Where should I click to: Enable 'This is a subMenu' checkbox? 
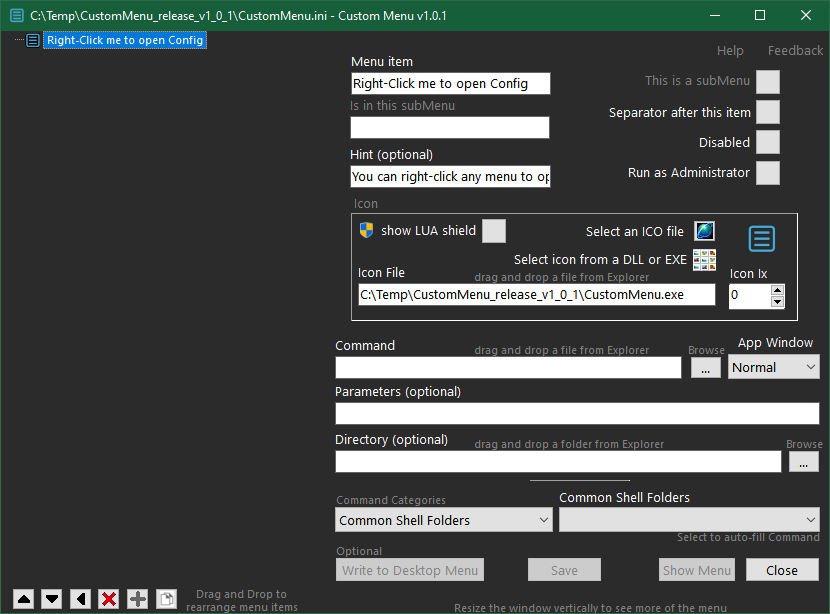click(768, 82)
